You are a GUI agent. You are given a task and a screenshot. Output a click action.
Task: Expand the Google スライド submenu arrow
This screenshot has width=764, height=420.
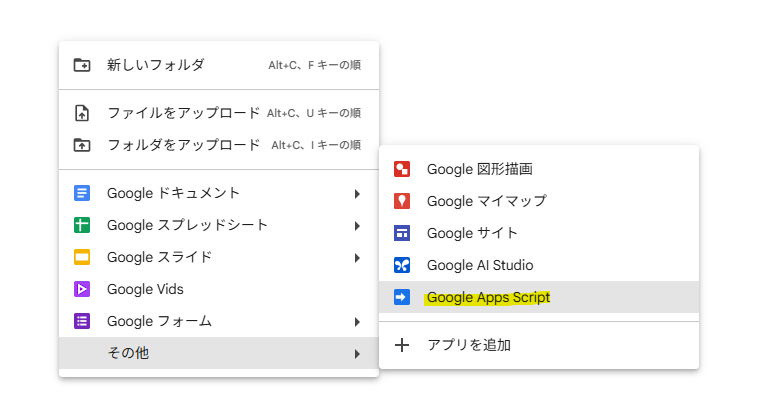pos(357,258)
